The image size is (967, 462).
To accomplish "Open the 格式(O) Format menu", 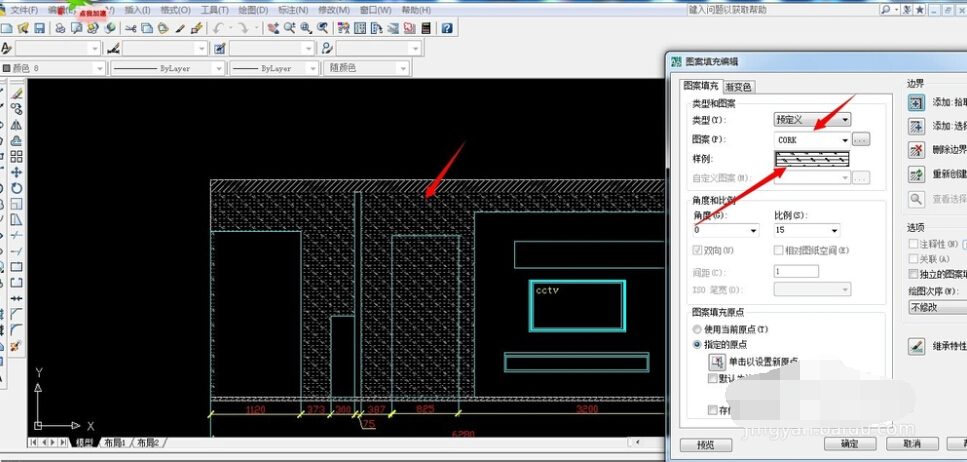I will pyautogui.click(x=175, y=10).
